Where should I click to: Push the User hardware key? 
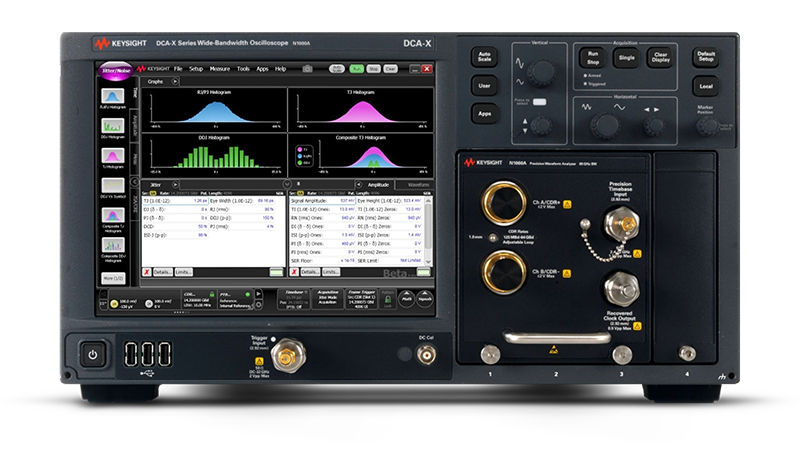point(484,86)
